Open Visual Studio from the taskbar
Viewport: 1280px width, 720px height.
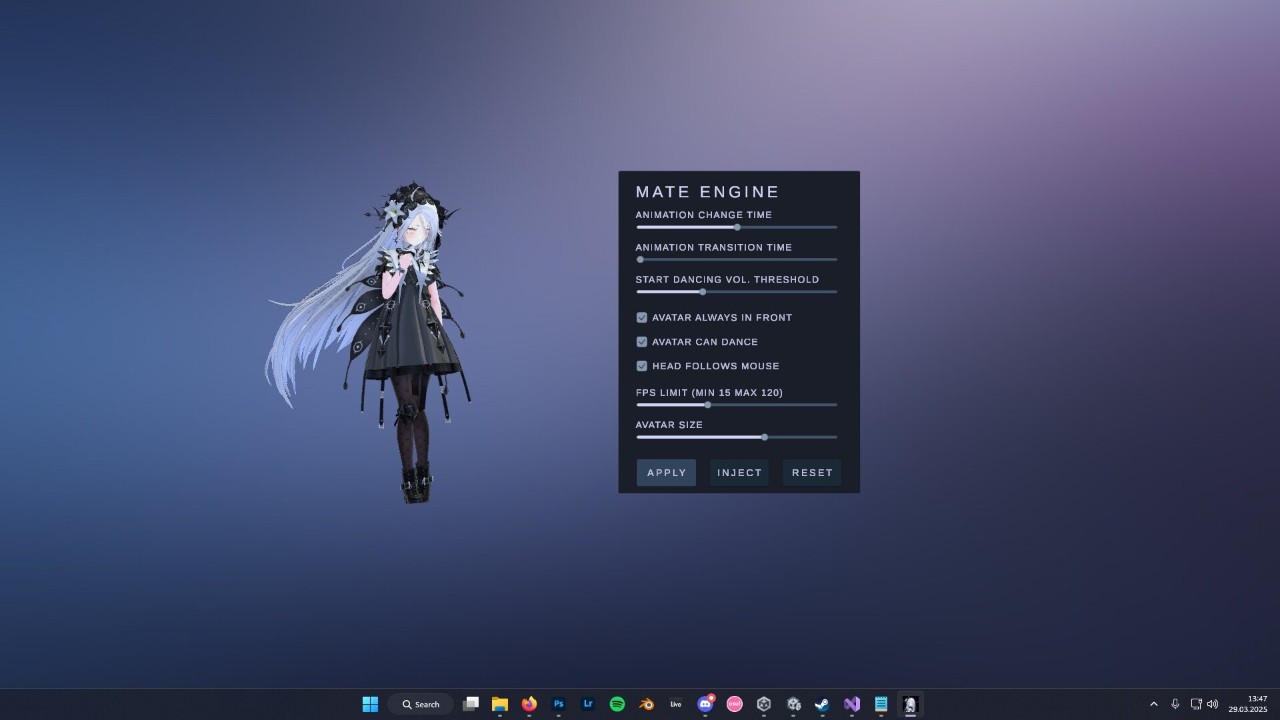click(x=851, y=704)
